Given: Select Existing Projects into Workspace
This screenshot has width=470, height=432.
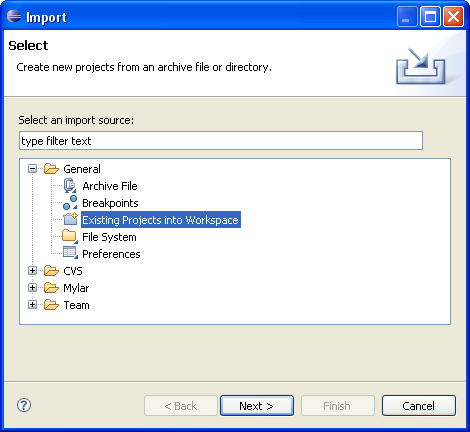Looking at the screenshot, I should 160,220.
